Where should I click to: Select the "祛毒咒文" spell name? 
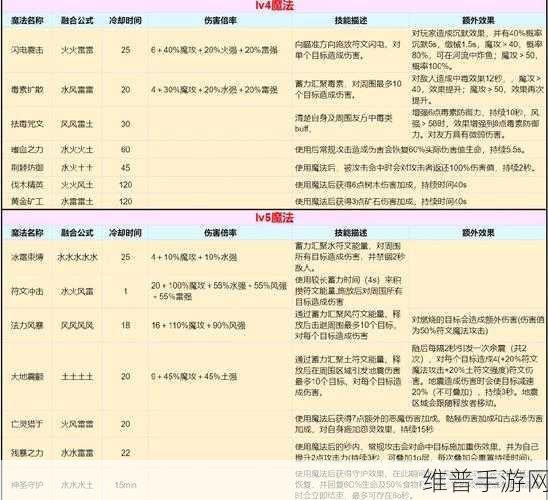(x=27, y=124)
